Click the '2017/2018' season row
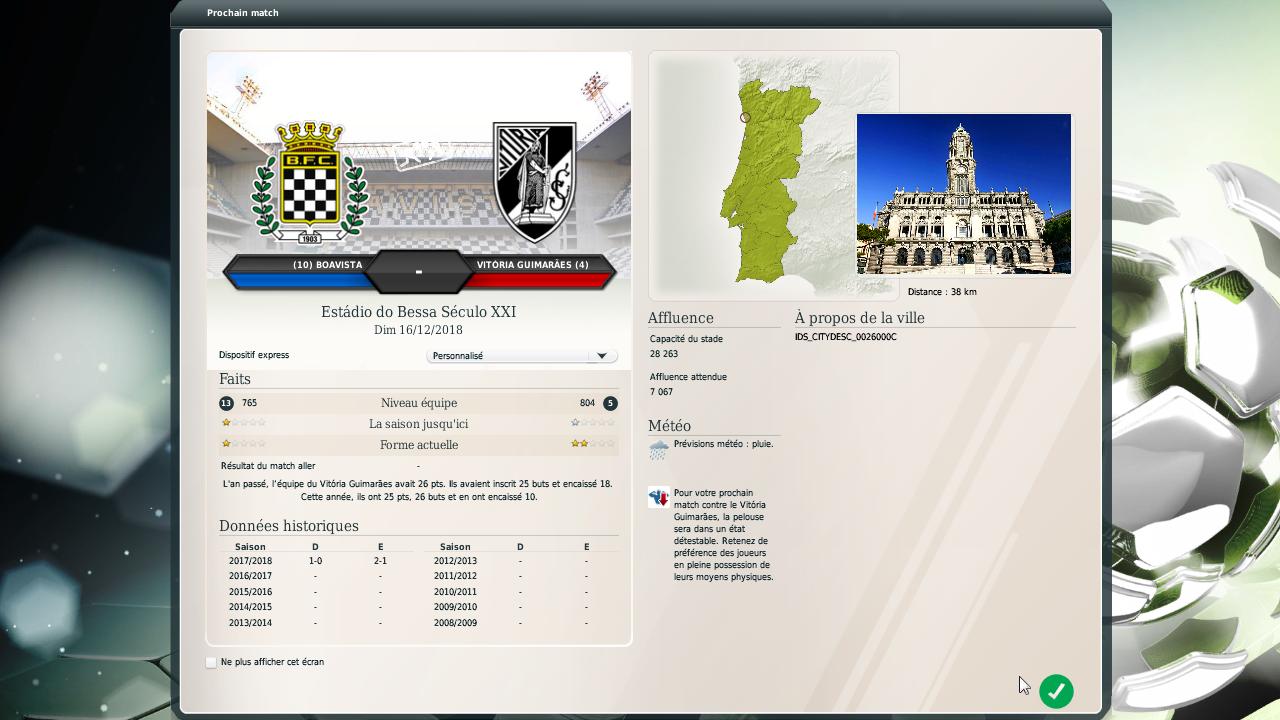Screen dimensions: 1280x720 click(316, 561)
